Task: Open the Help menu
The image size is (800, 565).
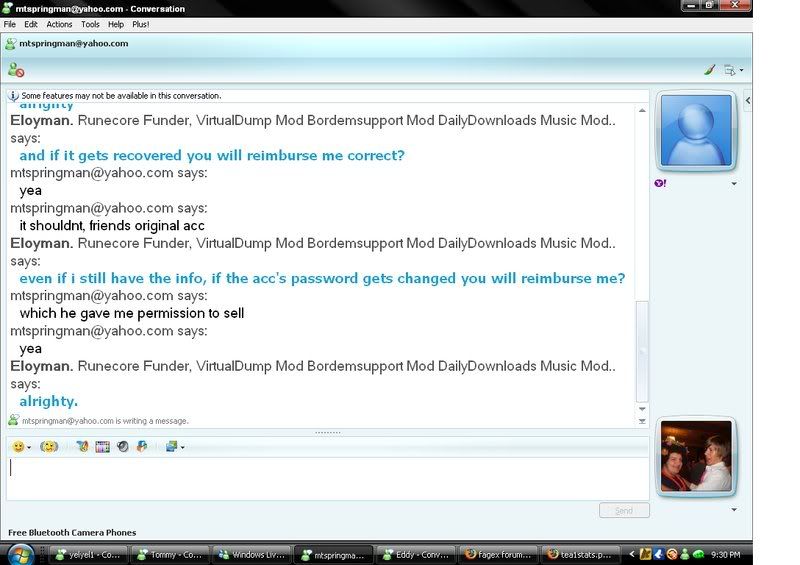Action: pos(116,24)
